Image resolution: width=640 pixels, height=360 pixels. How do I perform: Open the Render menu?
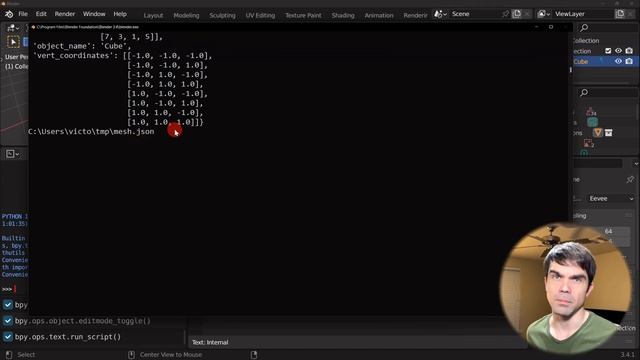(x=64, y=14)
